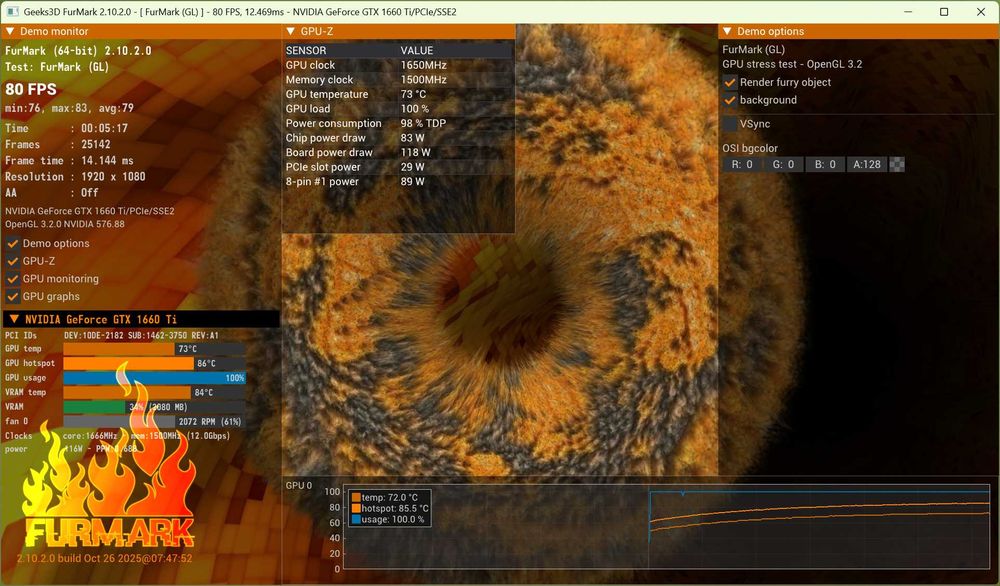1000x586 pixels.
Task: Click the Memory clock 1500MHz row
Action: tap(399, 80)
